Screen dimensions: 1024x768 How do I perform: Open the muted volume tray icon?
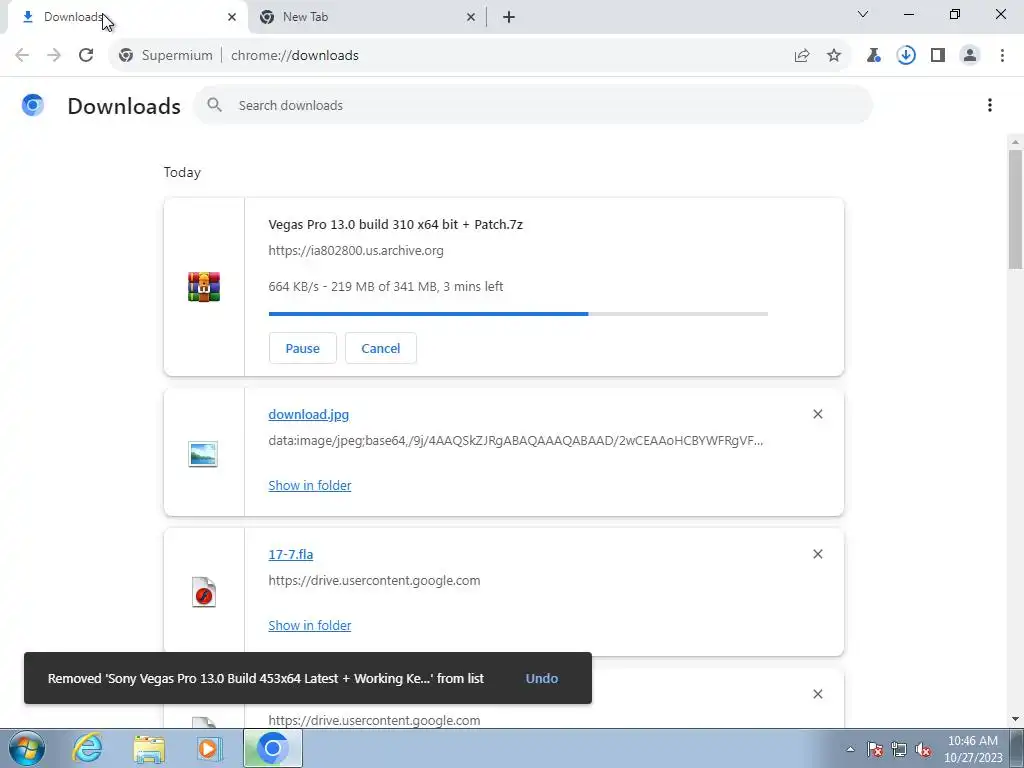(923, 749)
